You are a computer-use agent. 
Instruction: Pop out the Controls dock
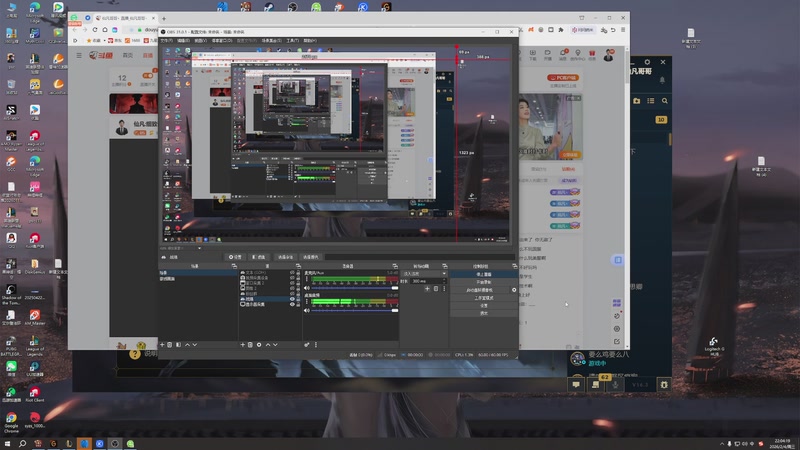tap(514, 266)
